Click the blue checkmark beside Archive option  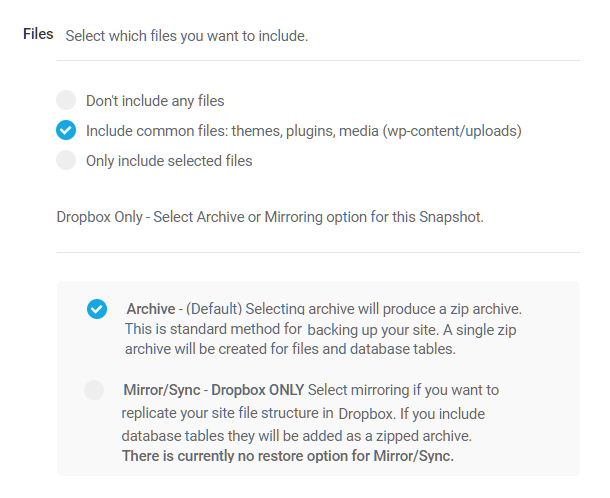pos(97,309)
